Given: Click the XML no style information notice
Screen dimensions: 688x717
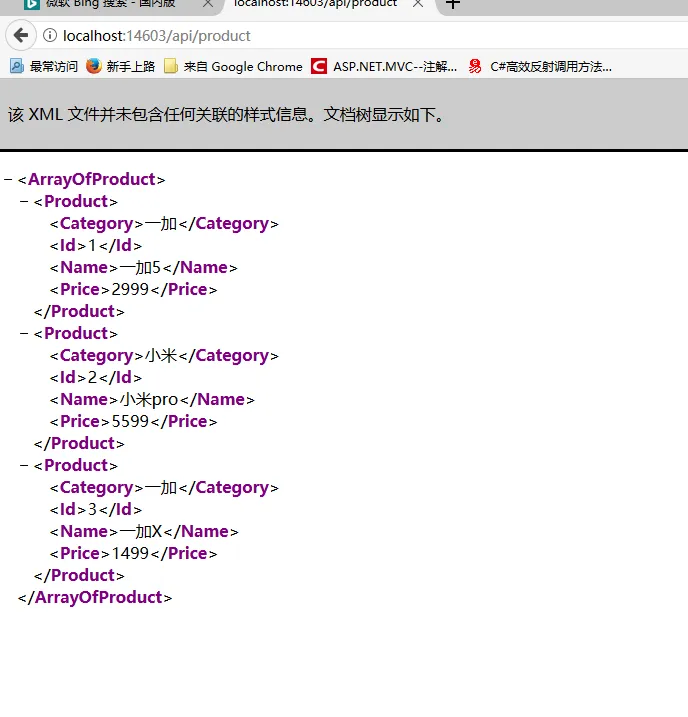Looking at the screenshot, I should click(226, 114).
